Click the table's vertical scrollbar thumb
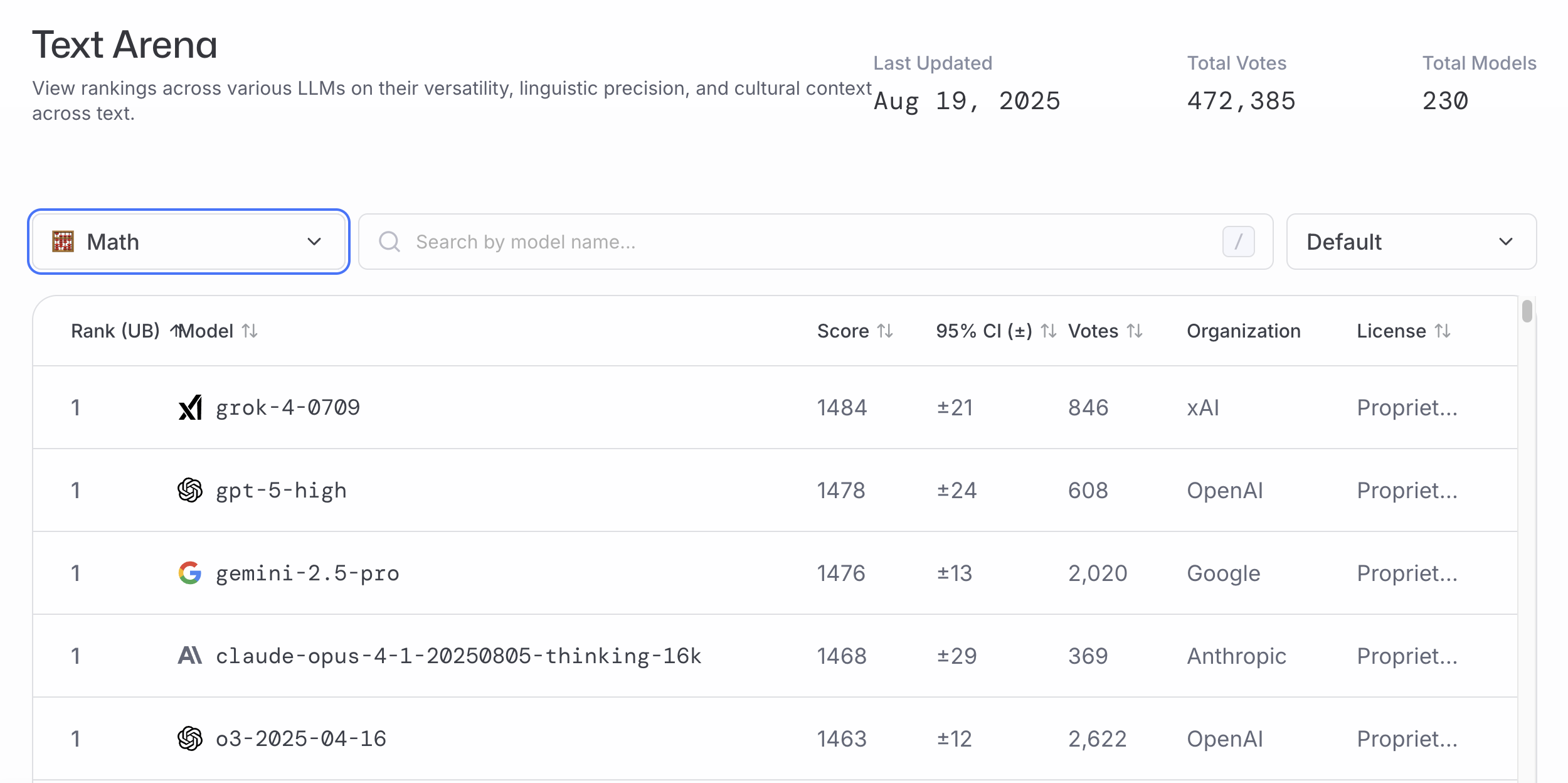Screen dimensions: 1568x783 [x=1527, y=311]
